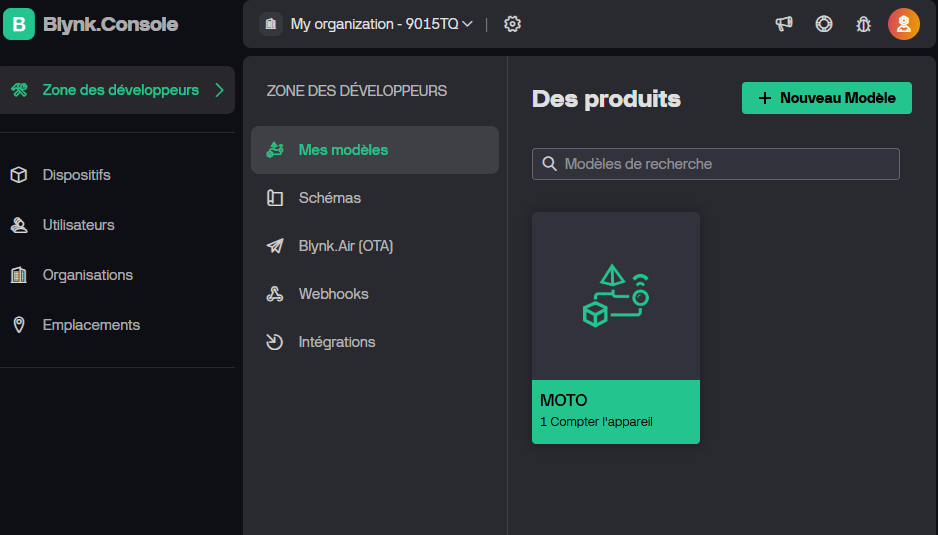This screenshot has width=938, height=535.
Task: Focus the Modèles de recherche field
Action: pos(715,164)
